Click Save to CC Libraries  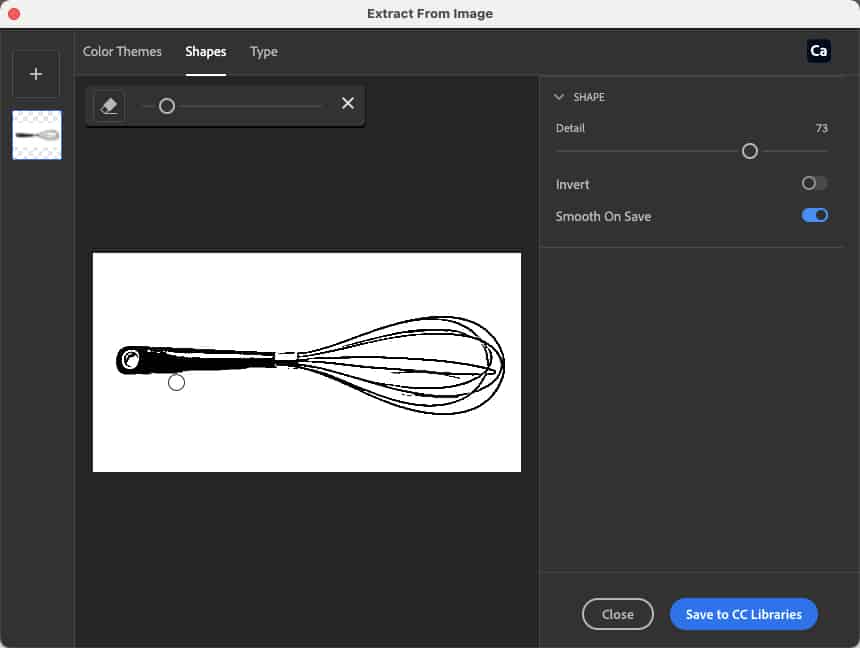744,615
